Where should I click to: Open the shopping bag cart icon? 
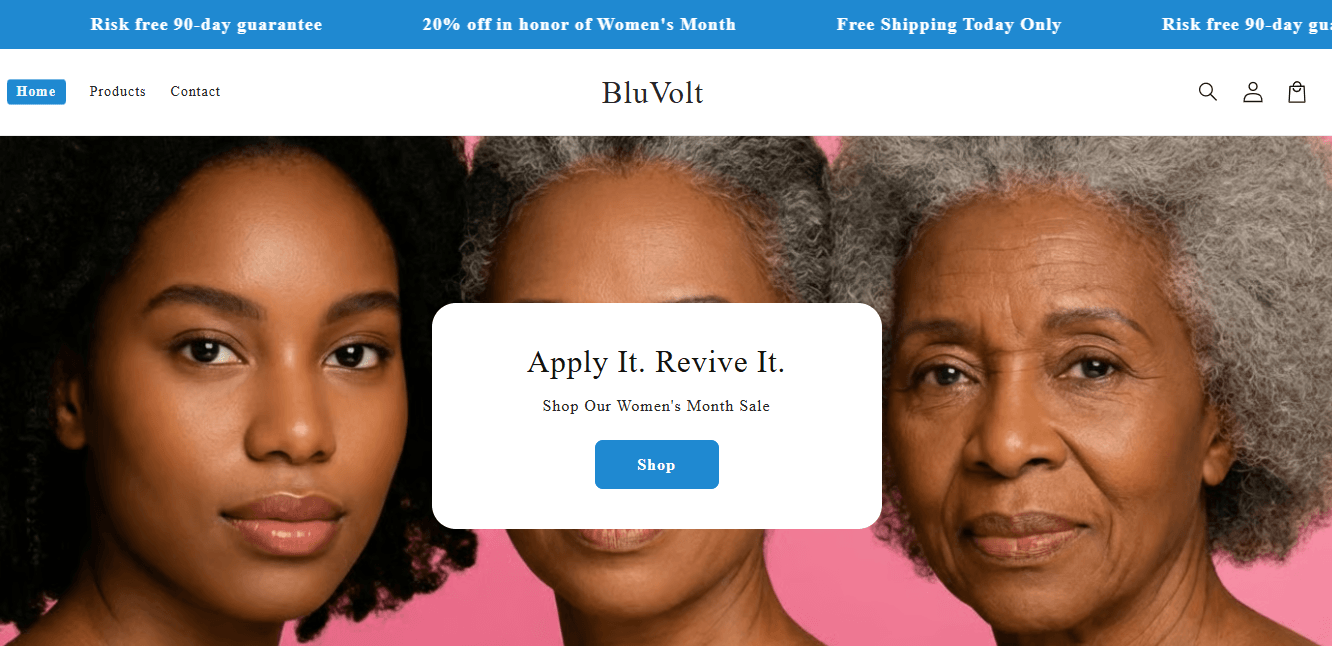click(1297, 92)
